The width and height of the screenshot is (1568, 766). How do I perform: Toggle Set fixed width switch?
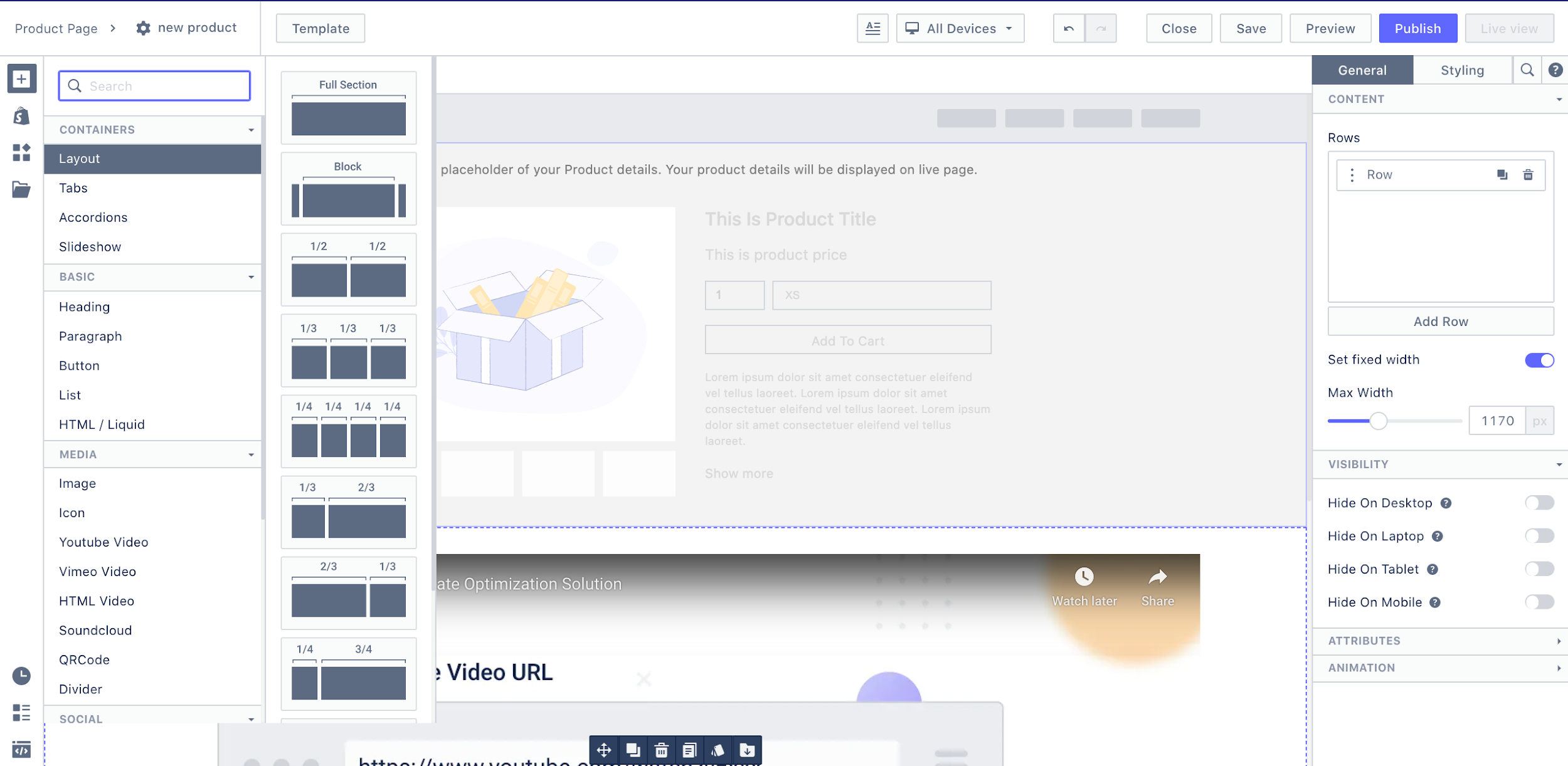(1539, 360)
